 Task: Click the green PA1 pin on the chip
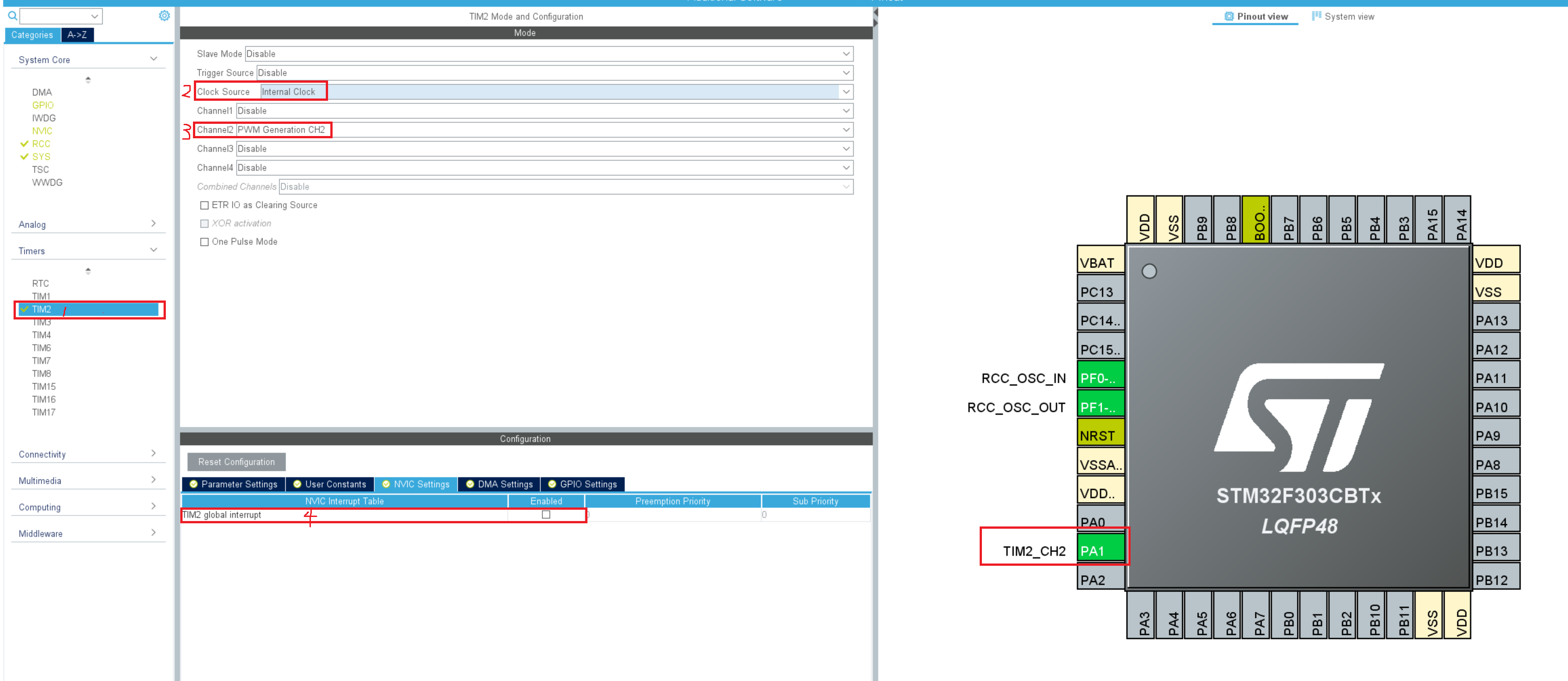tap(1100, 551)
